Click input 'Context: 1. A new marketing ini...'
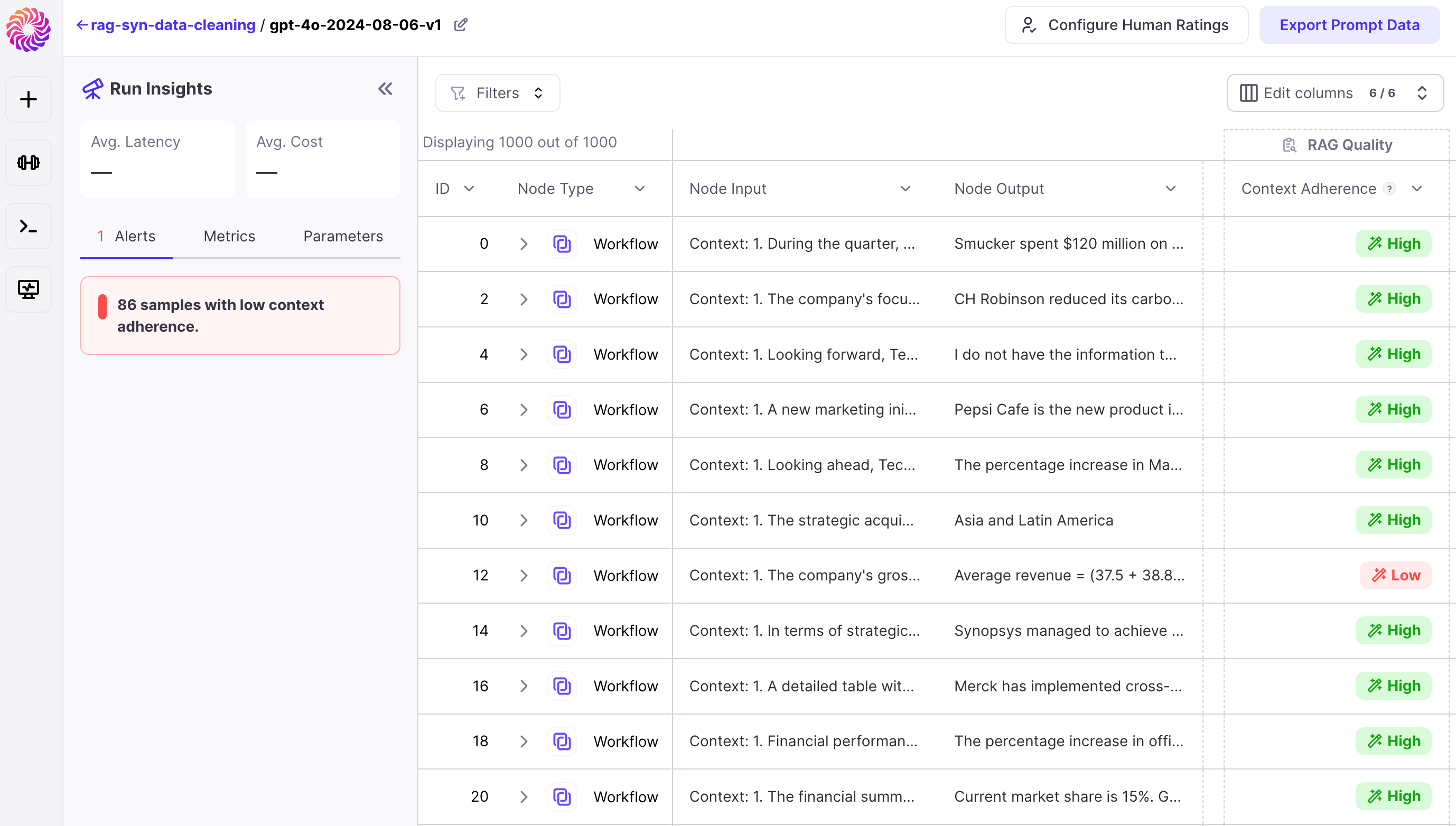The height and width of the screenshot is (826, 1456). (802, 410)
